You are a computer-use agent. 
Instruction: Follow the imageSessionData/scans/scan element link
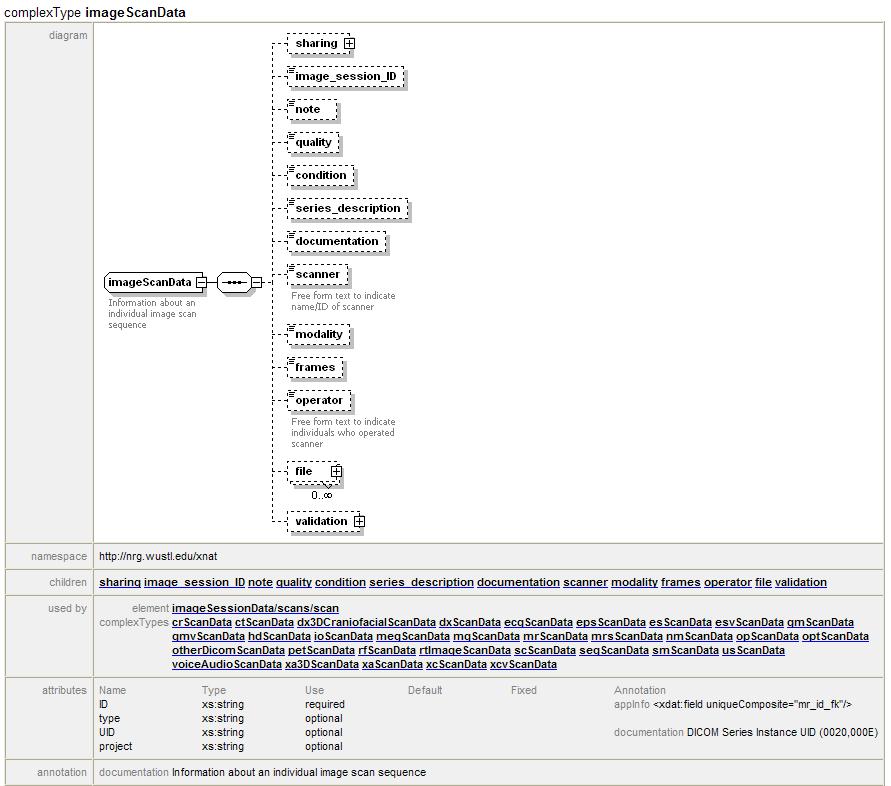point(255,608)
